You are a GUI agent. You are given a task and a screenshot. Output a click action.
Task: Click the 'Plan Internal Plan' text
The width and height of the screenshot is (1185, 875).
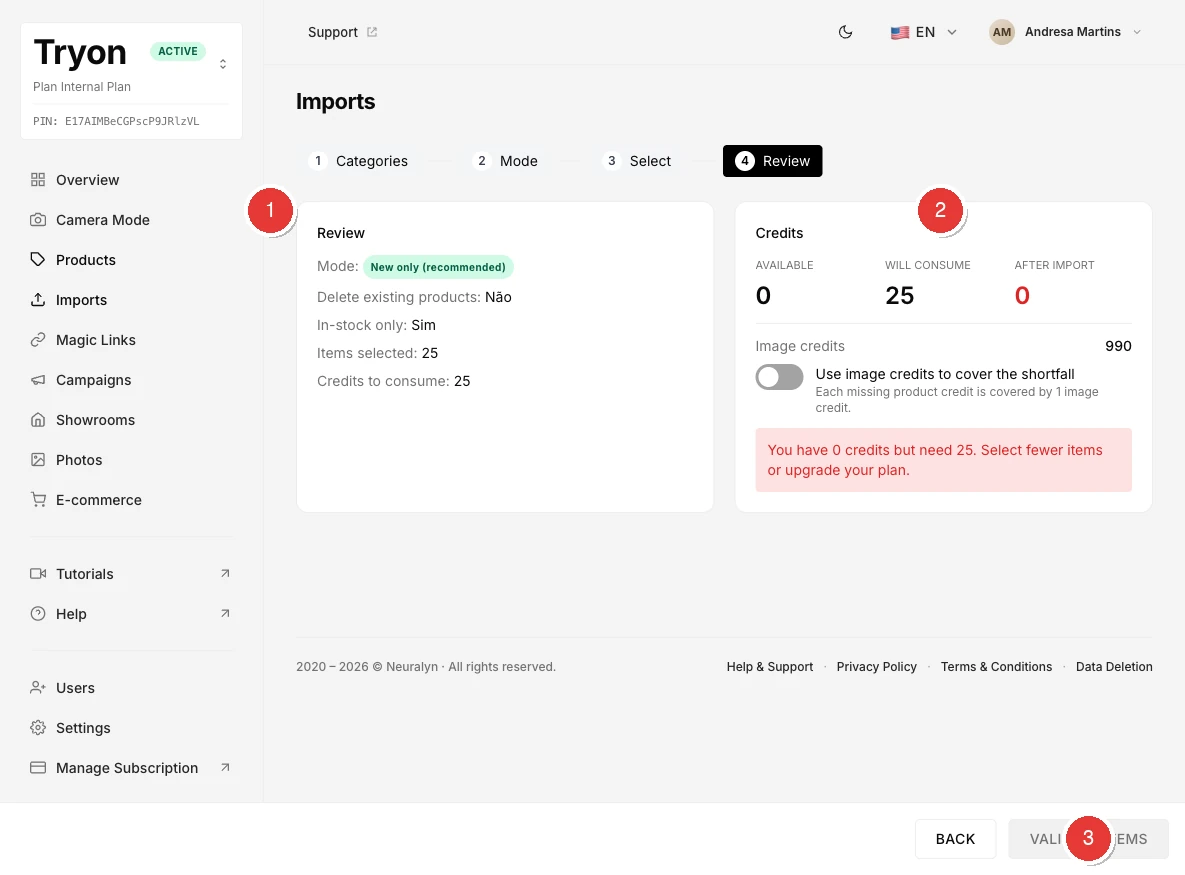pyautogui.click(x=82, y=87)
